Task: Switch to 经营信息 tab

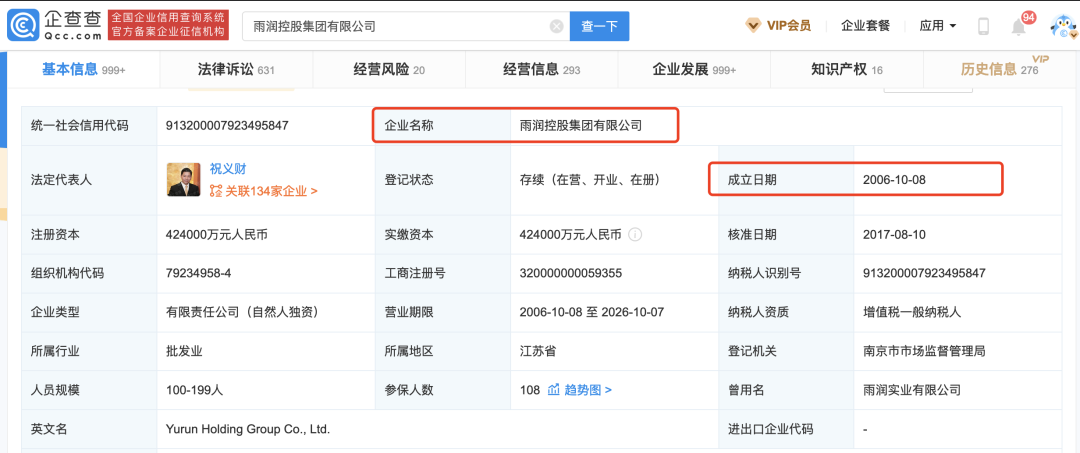Action: pos(541,69)
